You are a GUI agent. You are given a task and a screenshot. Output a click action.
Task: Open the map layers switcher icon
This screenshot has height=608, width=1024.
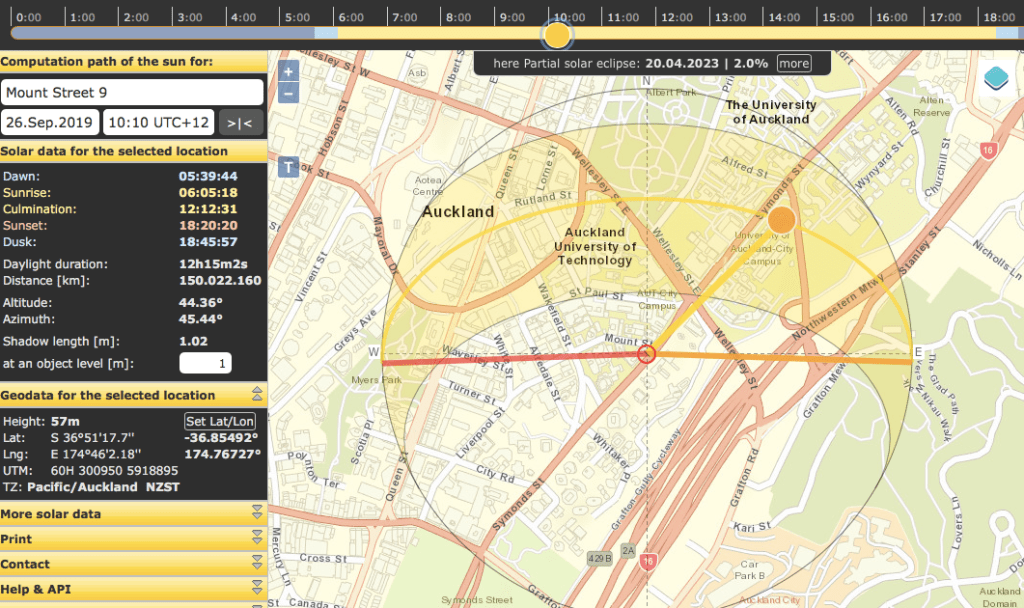tap(996, 78)
